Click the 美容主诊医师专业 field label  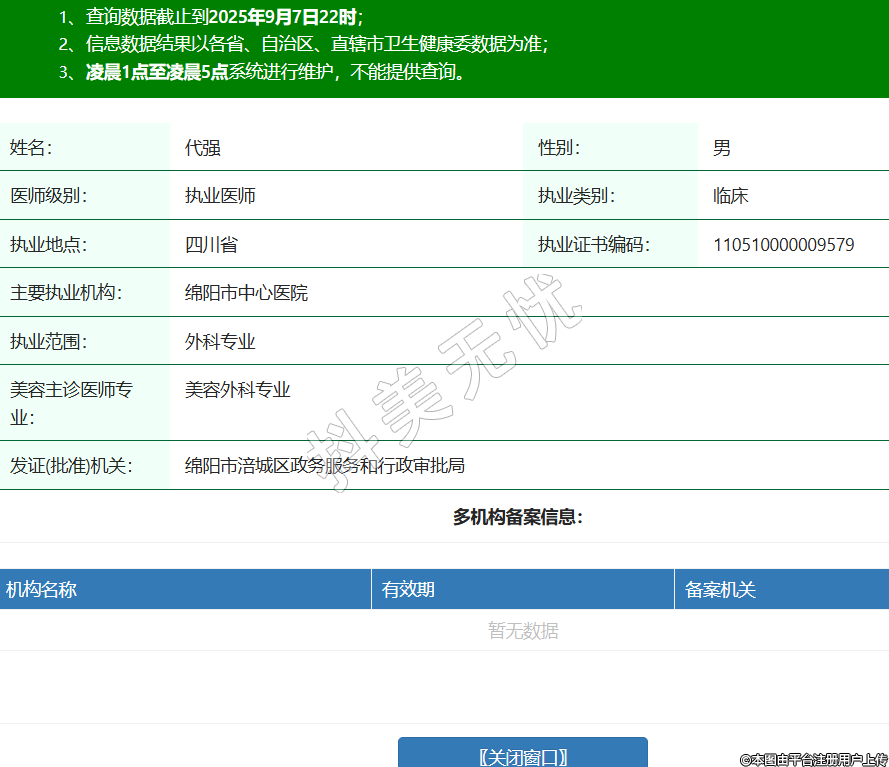click(71, 403)
